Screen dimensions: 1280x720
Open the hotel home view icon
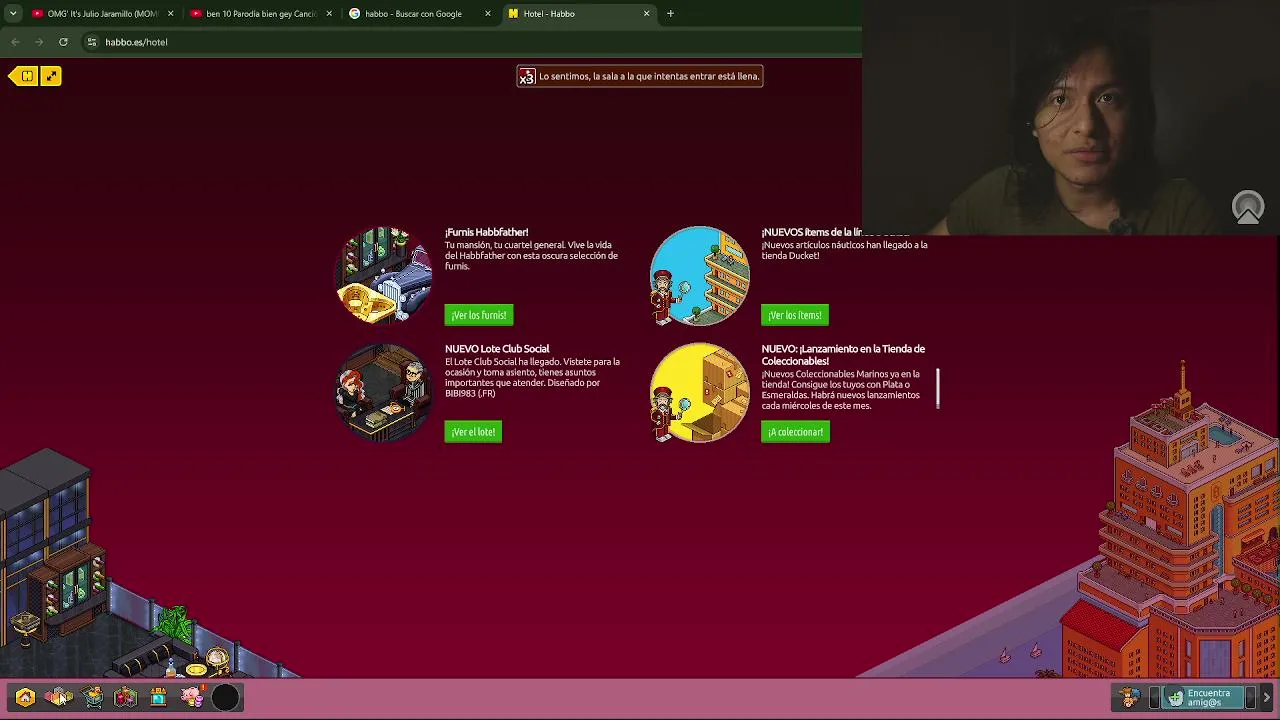pyautogui.click(x=25, y=697)
